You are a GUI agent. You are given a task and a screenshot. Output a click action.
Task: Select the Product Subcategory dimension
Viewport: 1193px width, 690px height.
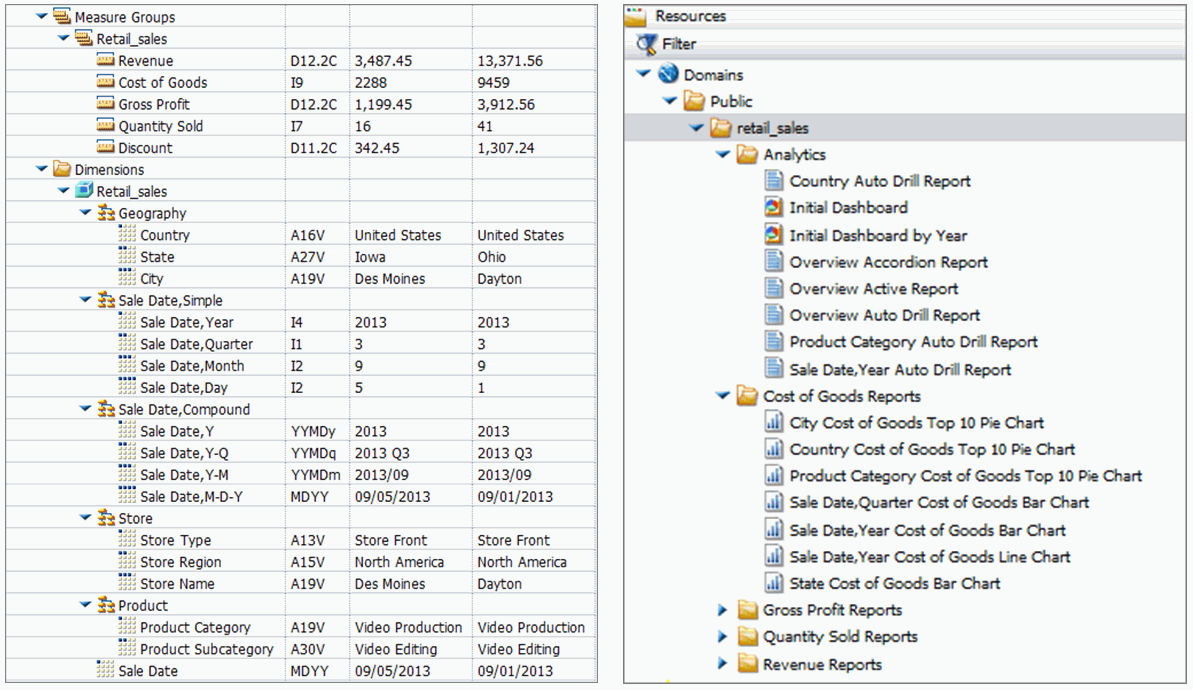pos(206,649)
